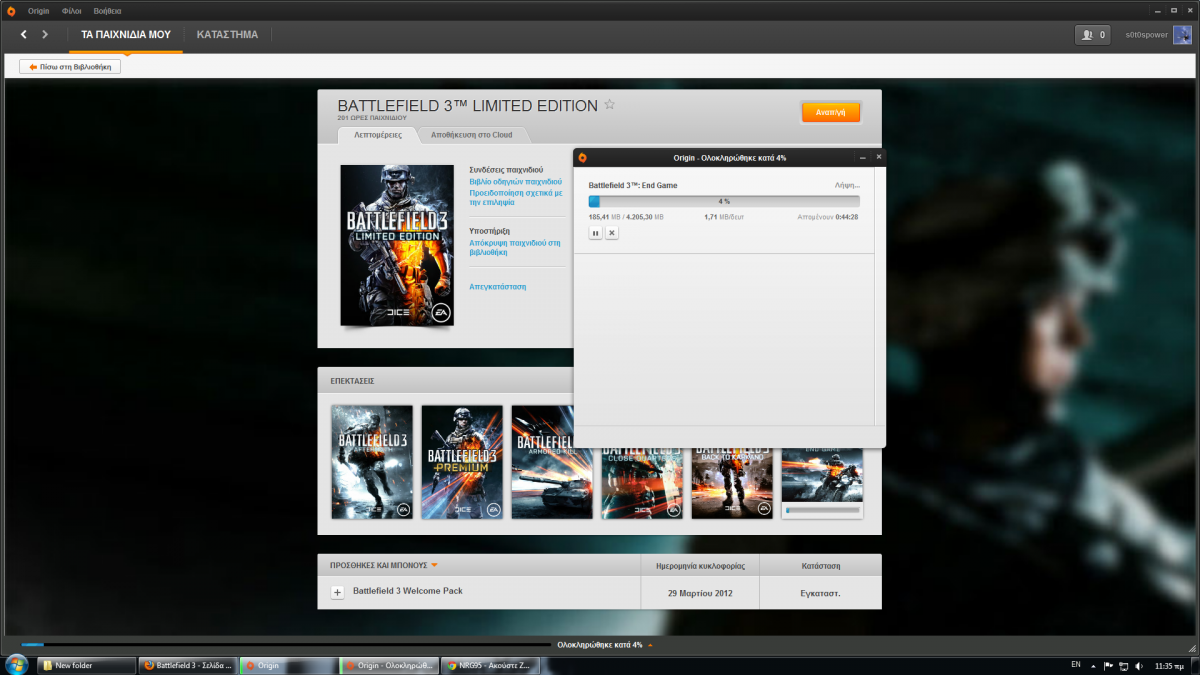This screenshot has width=1200, height=675.
Task: Open the Origin taskbar button
Action: 288,665
